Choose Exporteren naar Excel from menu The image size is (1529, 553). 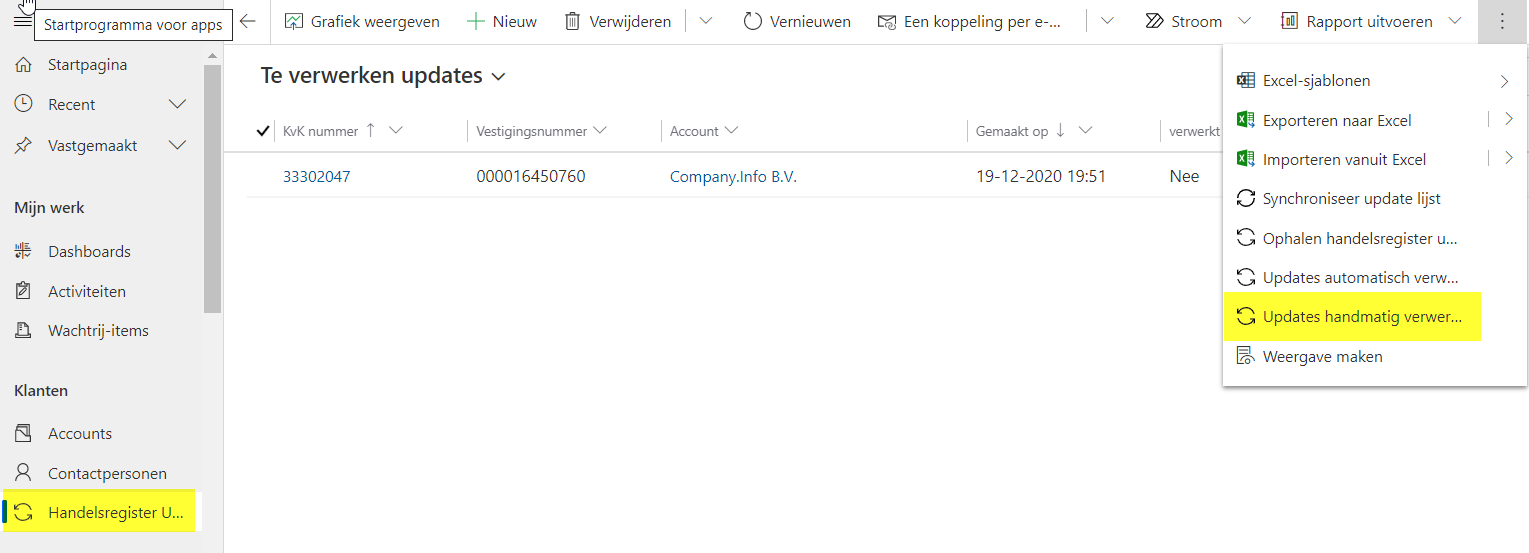1336,120
